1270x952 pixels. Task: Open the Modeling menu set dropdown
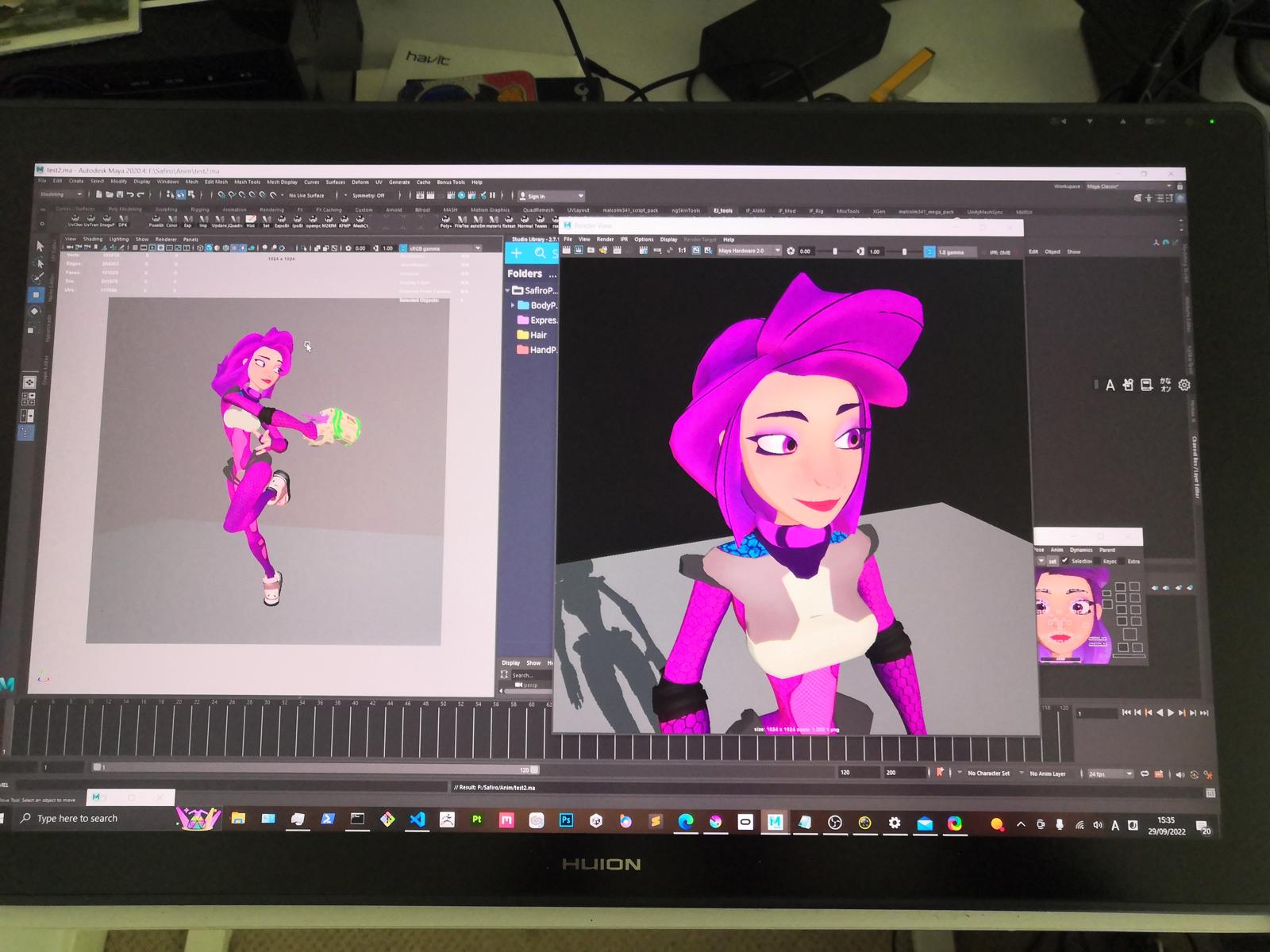[61, 194]
